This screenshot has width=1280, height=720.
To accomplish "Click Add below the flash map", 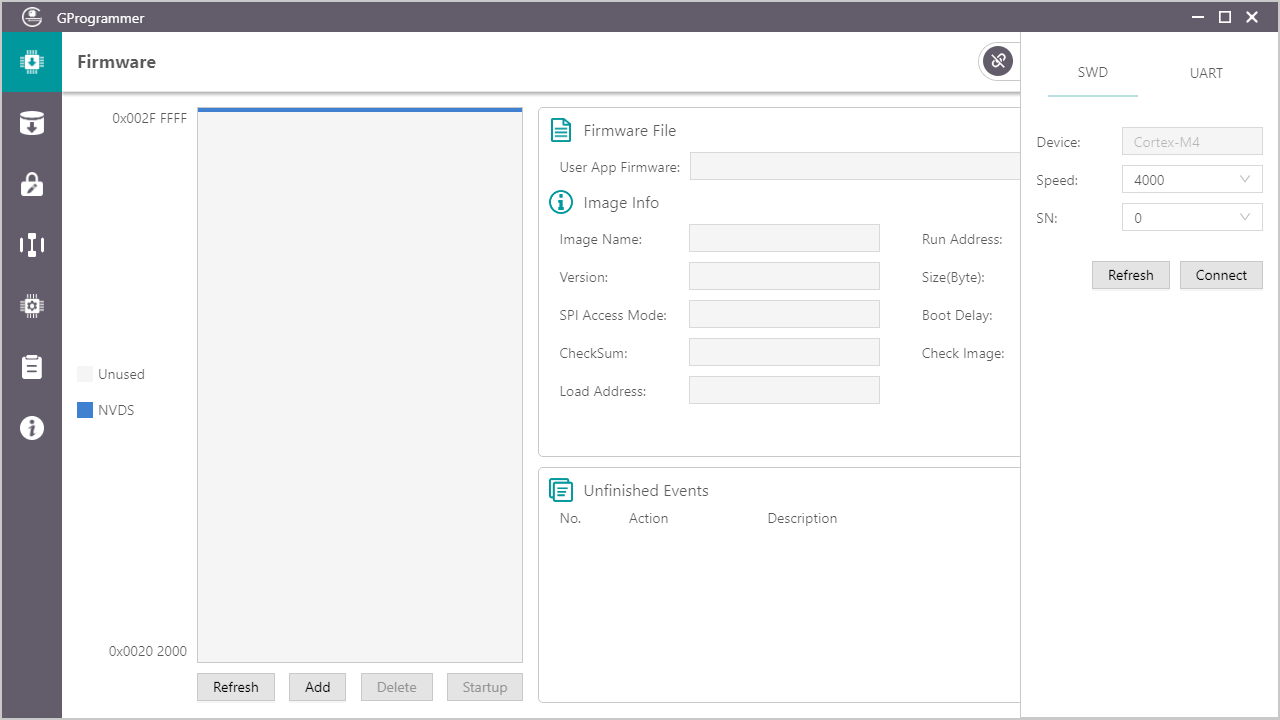I will [317, 687].
